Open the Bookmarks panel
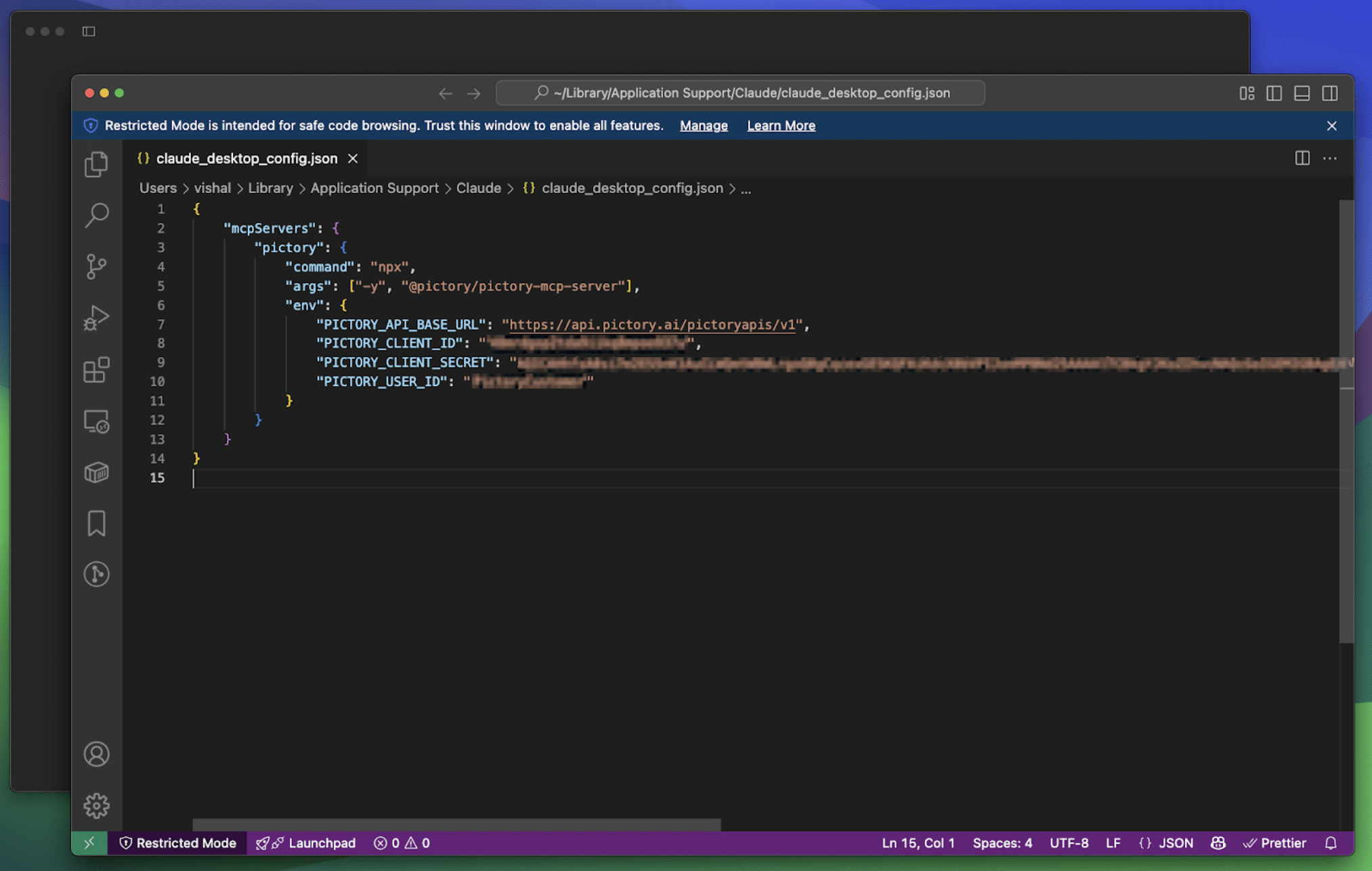Viewport: 1372px width, 871px height. pos(97,523)
